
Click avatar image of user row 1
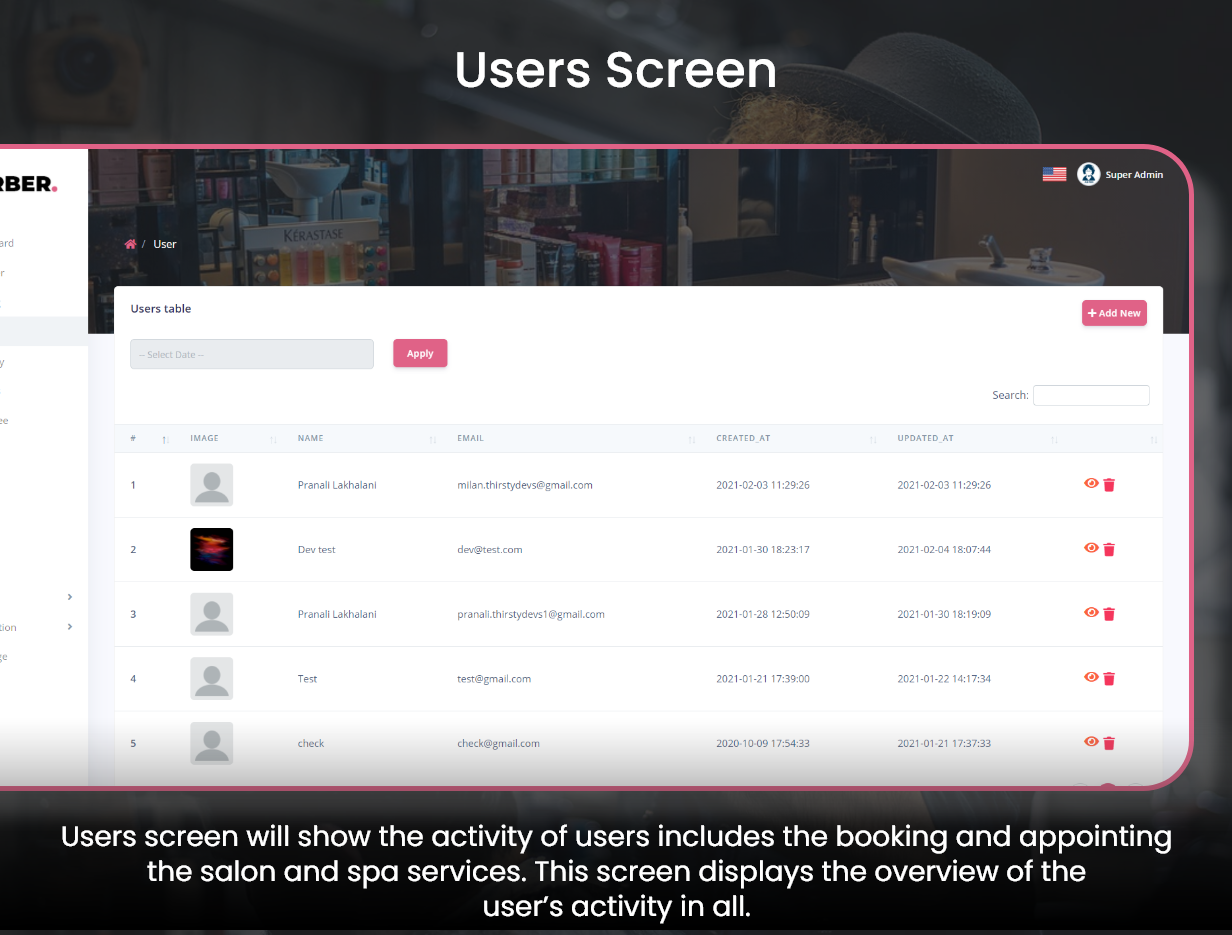(212, 485)
